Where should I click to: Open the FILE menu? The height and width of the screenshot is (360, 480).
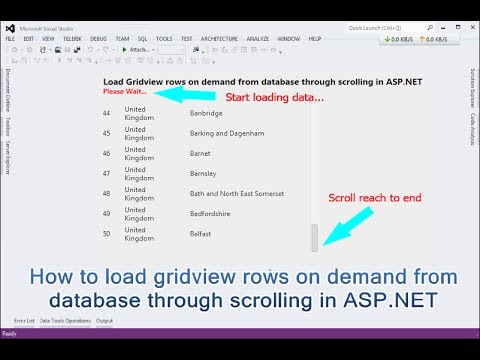point(10,39)
